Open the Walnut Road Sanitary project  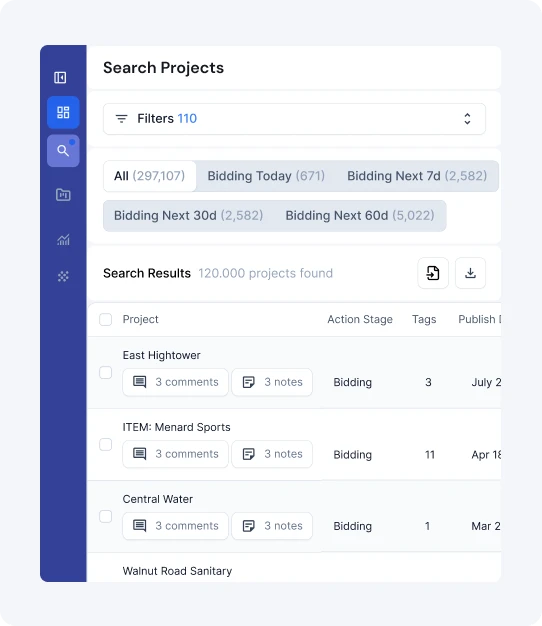tap(177, 571)
